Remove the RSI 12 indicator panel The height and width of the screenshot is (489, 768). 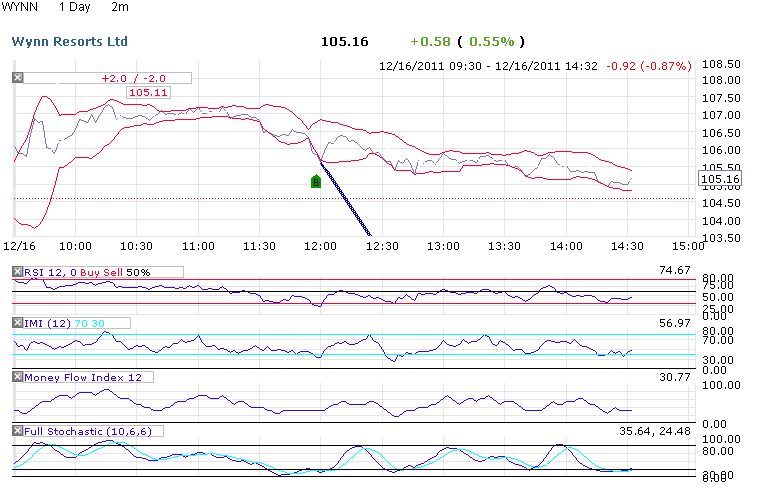(18, 271)
